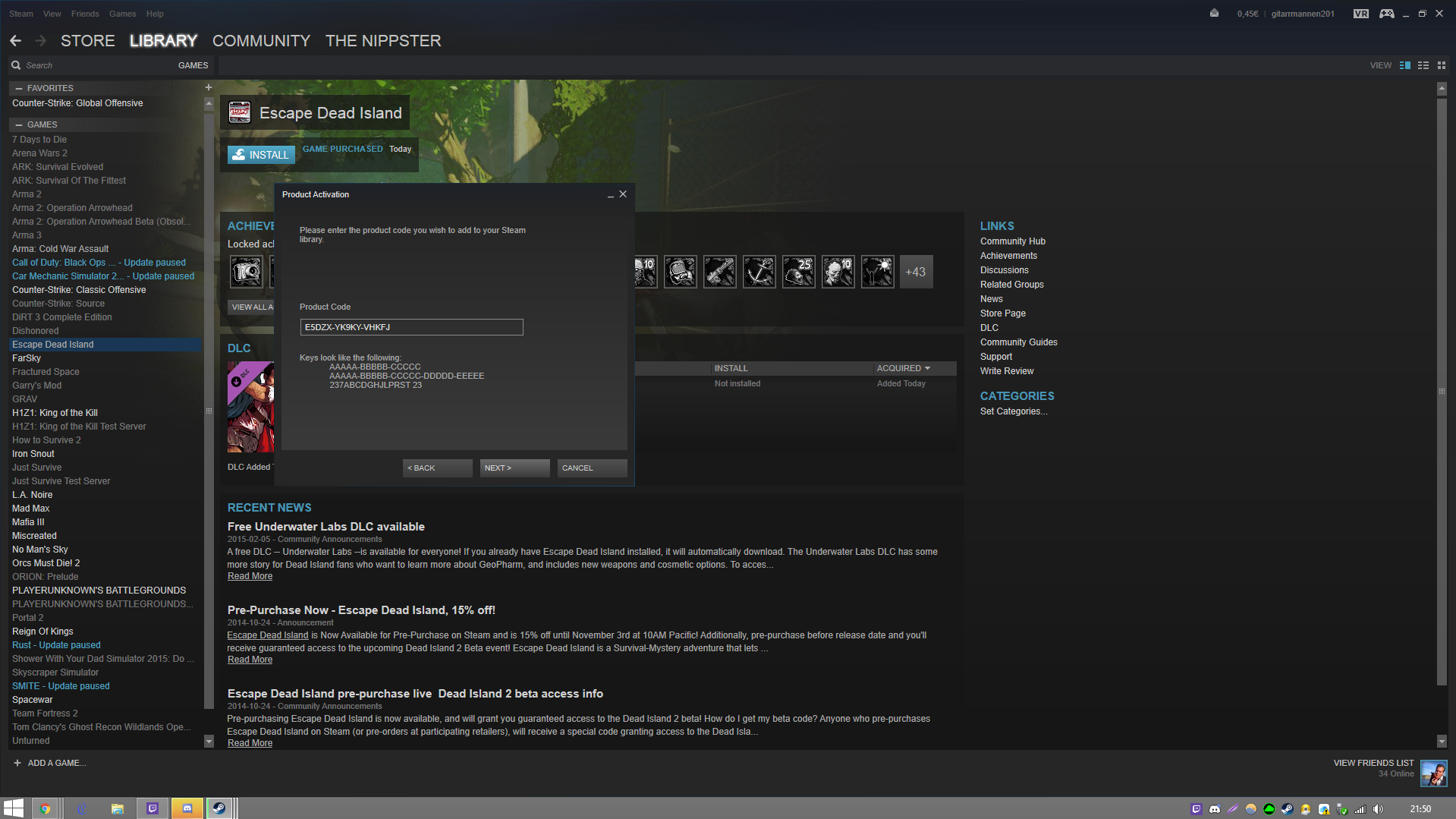Click the VR mode icon
Viewport: 1456px width, 819px height.
[x=1361, y=14]
